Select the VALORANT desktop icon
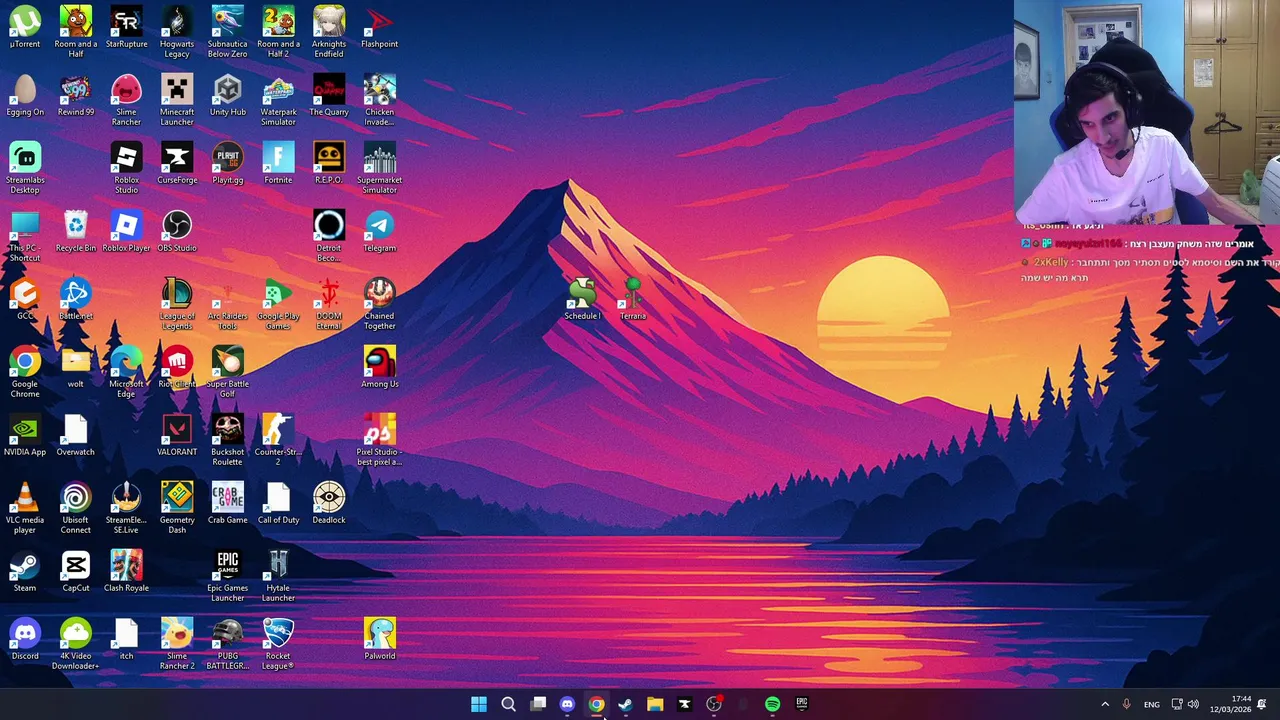Image resolution: width=1280 pixels, height=720 pixels. pos(177,435)
